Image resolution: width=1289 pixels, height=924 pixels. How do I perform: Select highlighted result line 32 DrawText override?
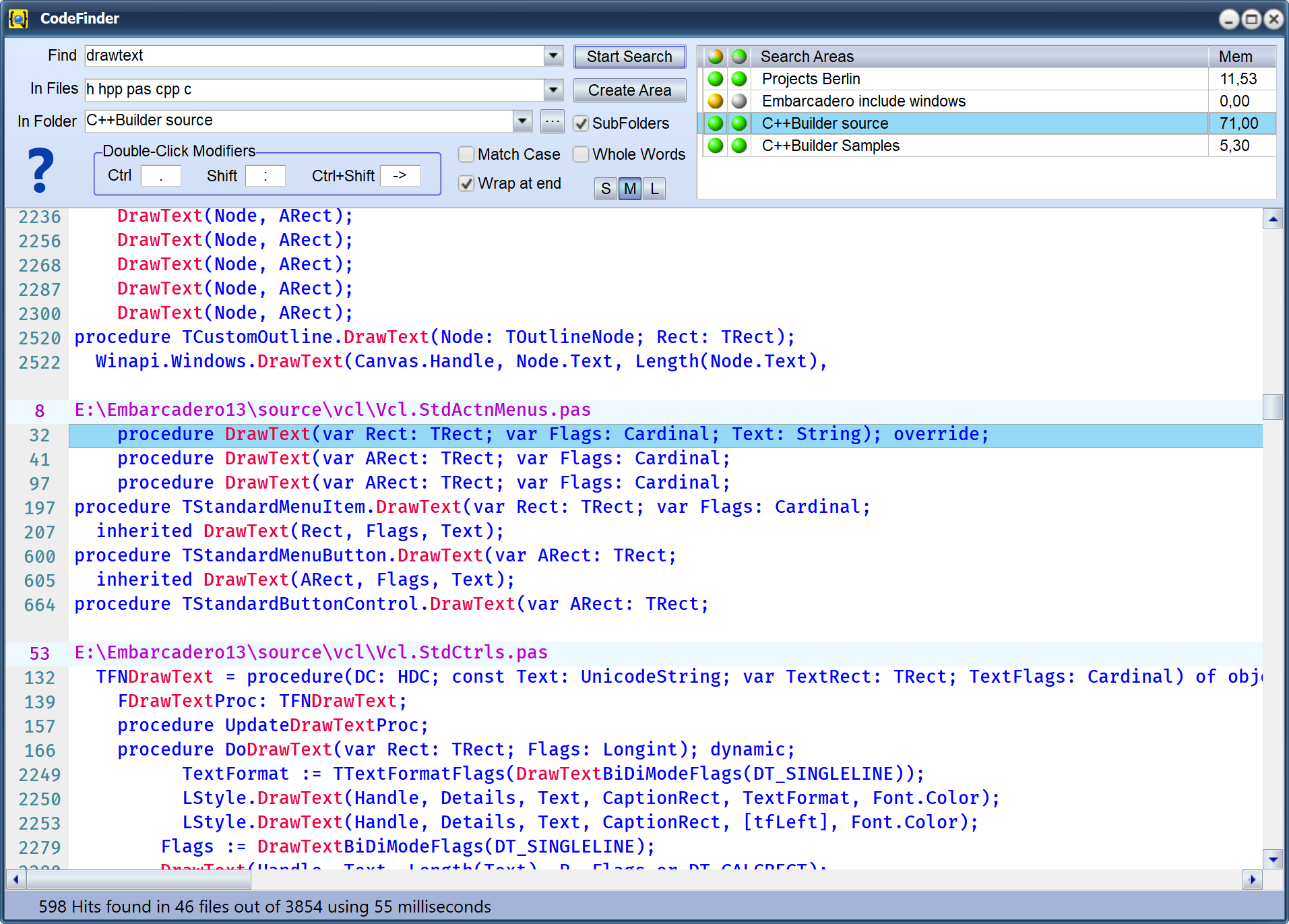tap(665, 435)
